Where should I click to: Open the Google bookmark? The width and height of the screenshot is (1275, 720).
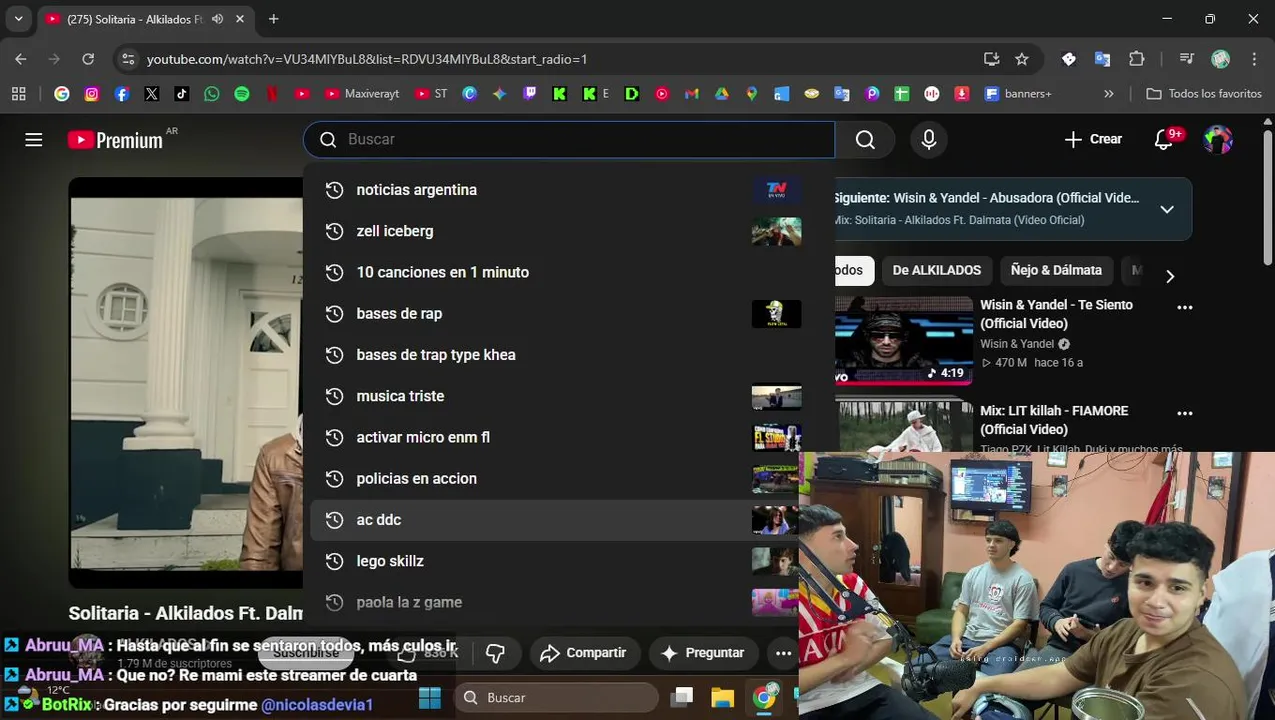pyautogui.click(x=62, y=94)
